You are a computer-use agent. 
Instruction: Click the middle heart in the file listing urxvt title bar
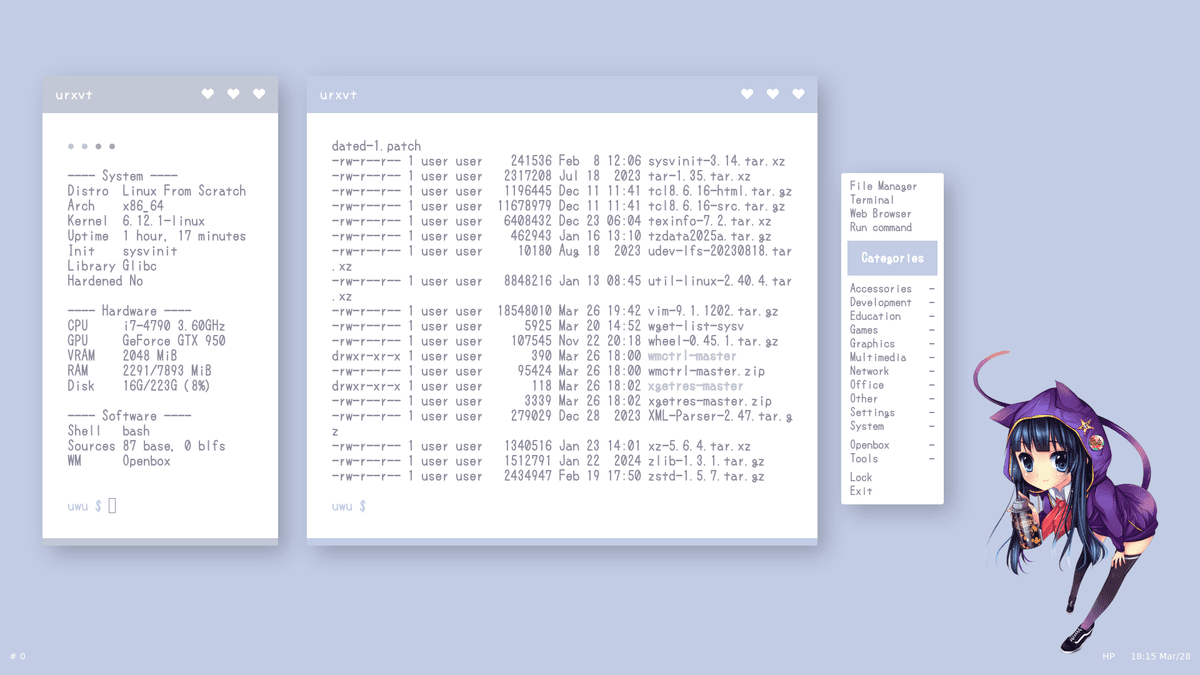772,94
